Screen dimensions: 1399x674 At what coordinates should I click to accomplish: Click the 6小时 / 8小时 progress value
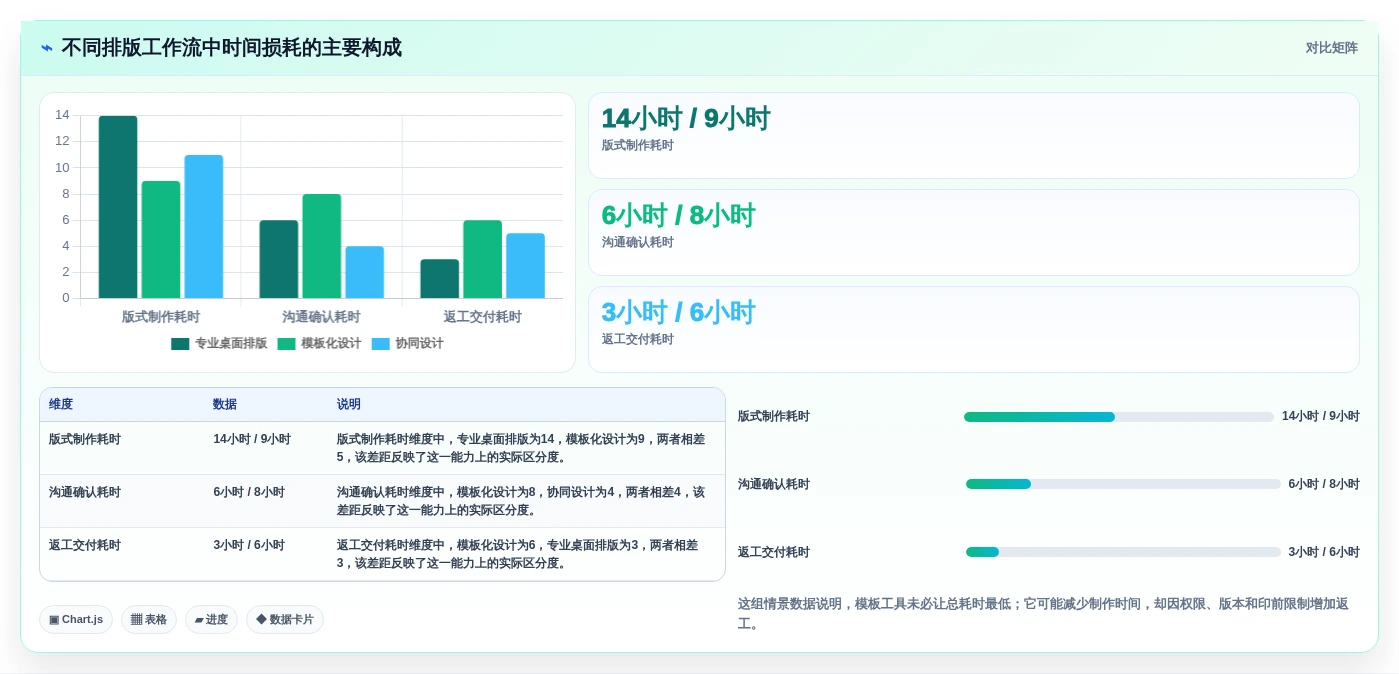[x=1324, y=484]
